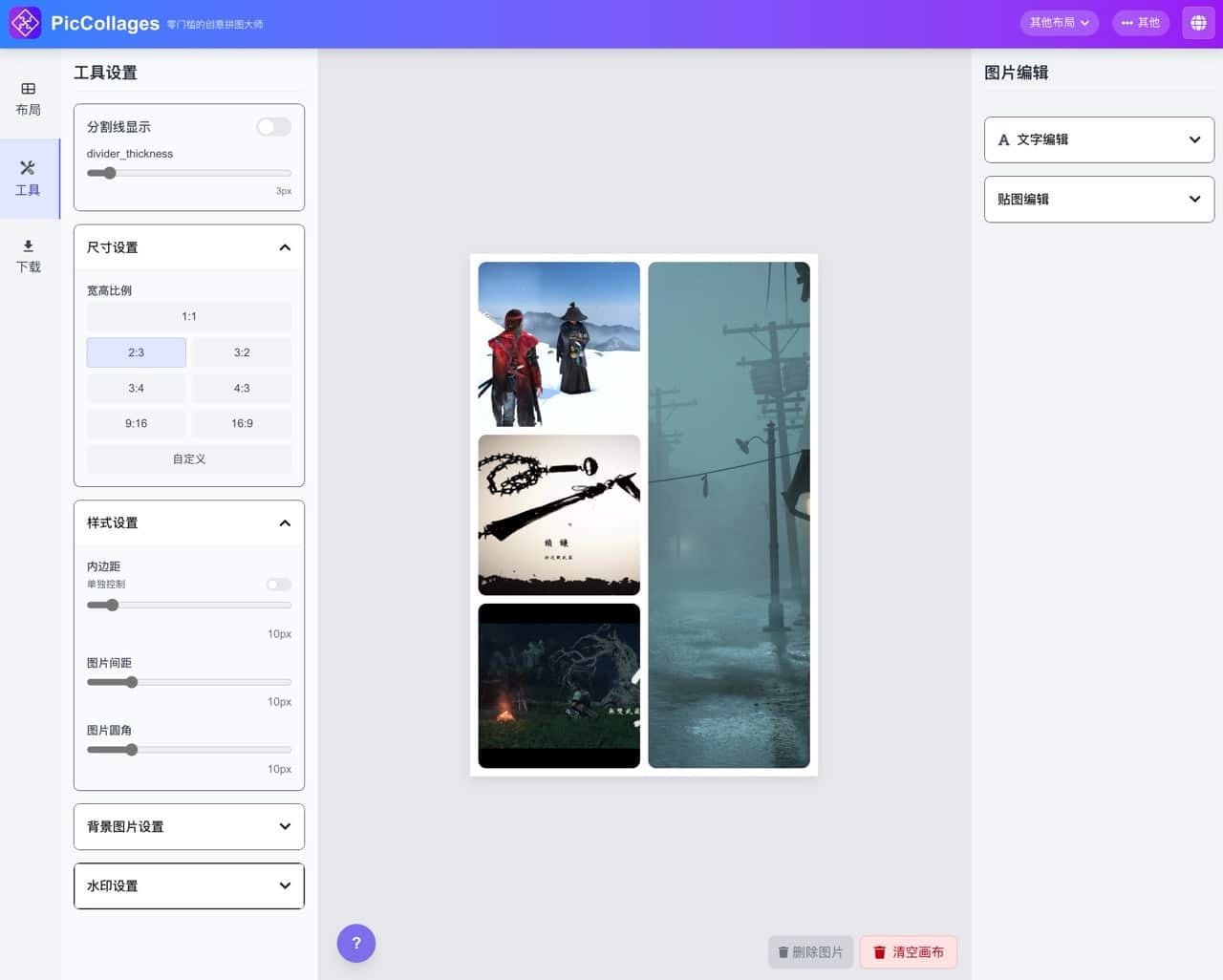Open the help question mark icon
This screenshot has height=980, width=1223.
click(356, 943)
